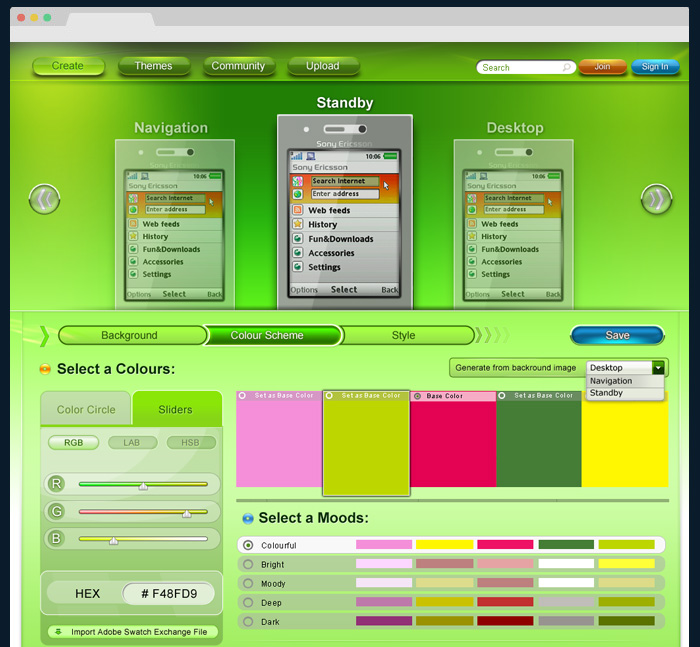Choose the Bright mood radio button
This screenshot has width=700, height=647.
pos(248,564)
